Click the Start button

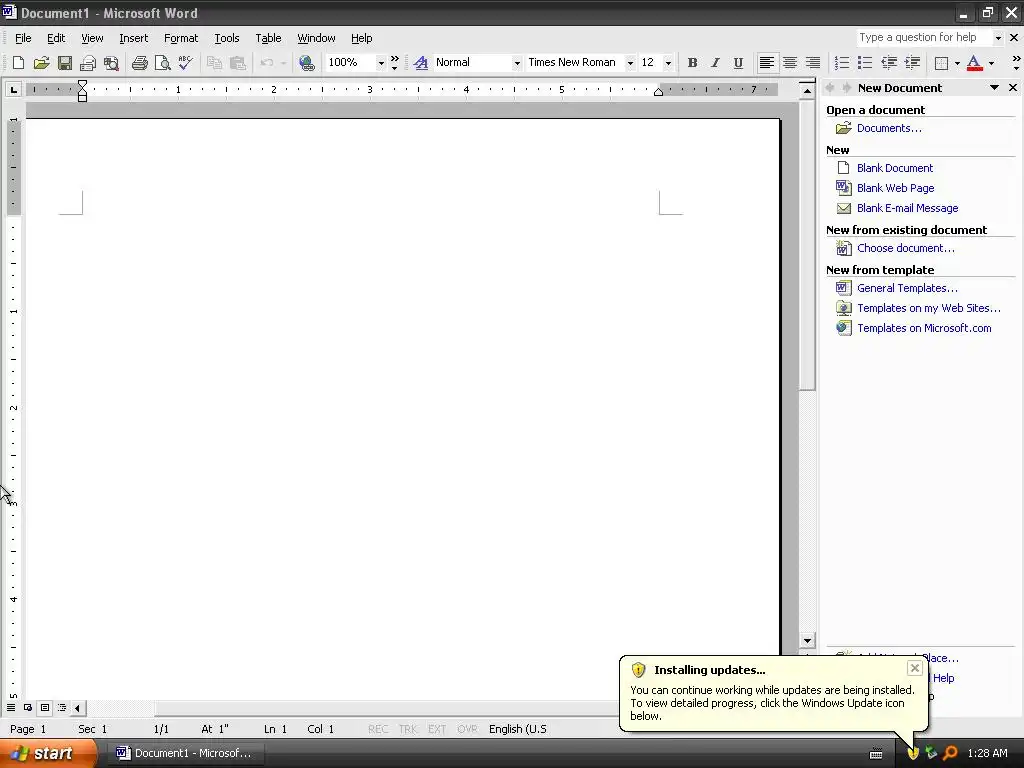47,753
